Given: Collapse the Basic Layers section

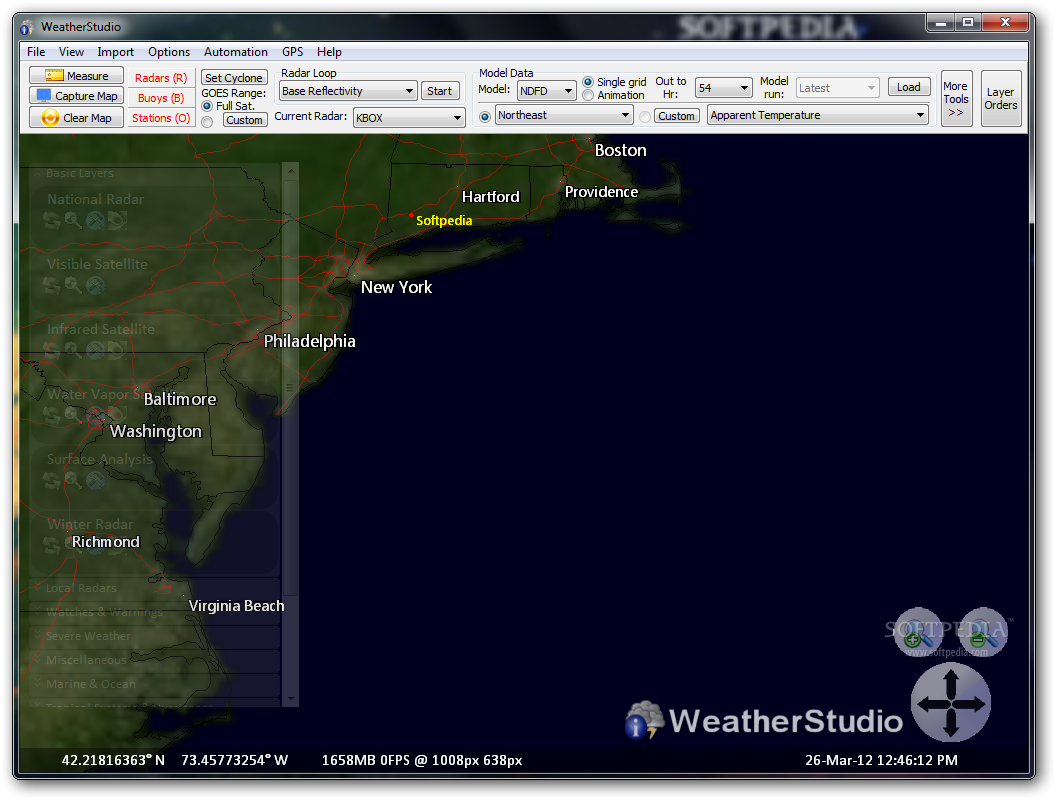Looking at the screenshot, I should click(38, 173).
